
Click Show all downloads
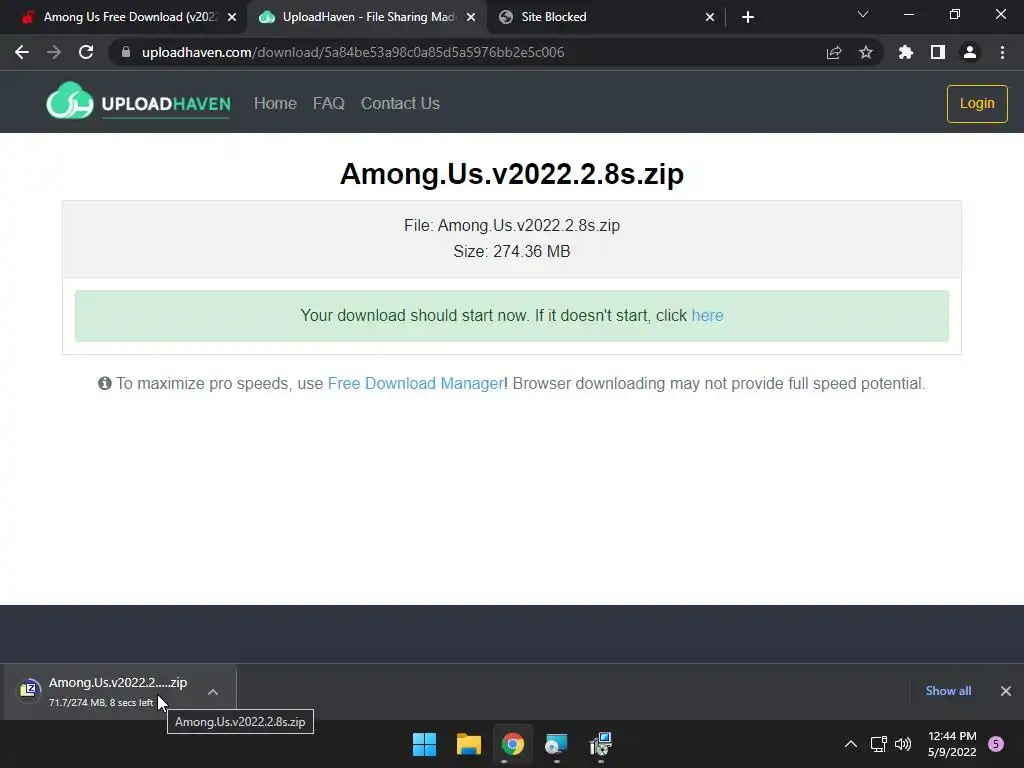[x=948, y=691]
